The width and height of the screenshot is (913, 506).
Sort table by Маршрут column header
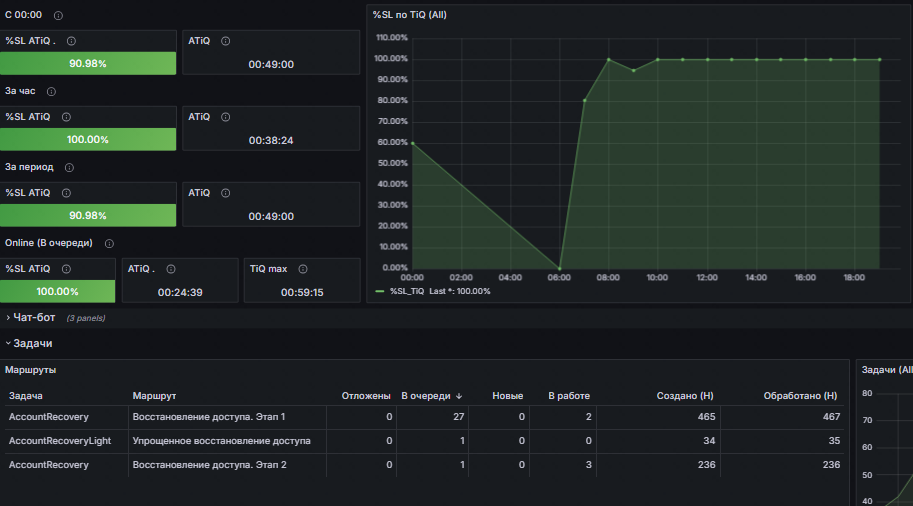pyautogui.click(x=154, y=396)
